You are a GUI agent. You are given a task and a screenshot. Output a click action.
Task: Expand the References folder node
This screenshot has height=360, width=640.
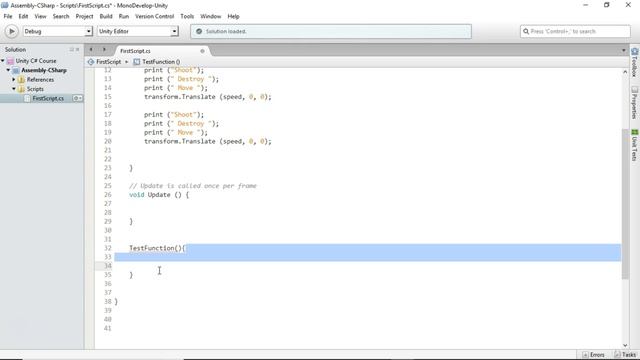[x=14, y=80]
